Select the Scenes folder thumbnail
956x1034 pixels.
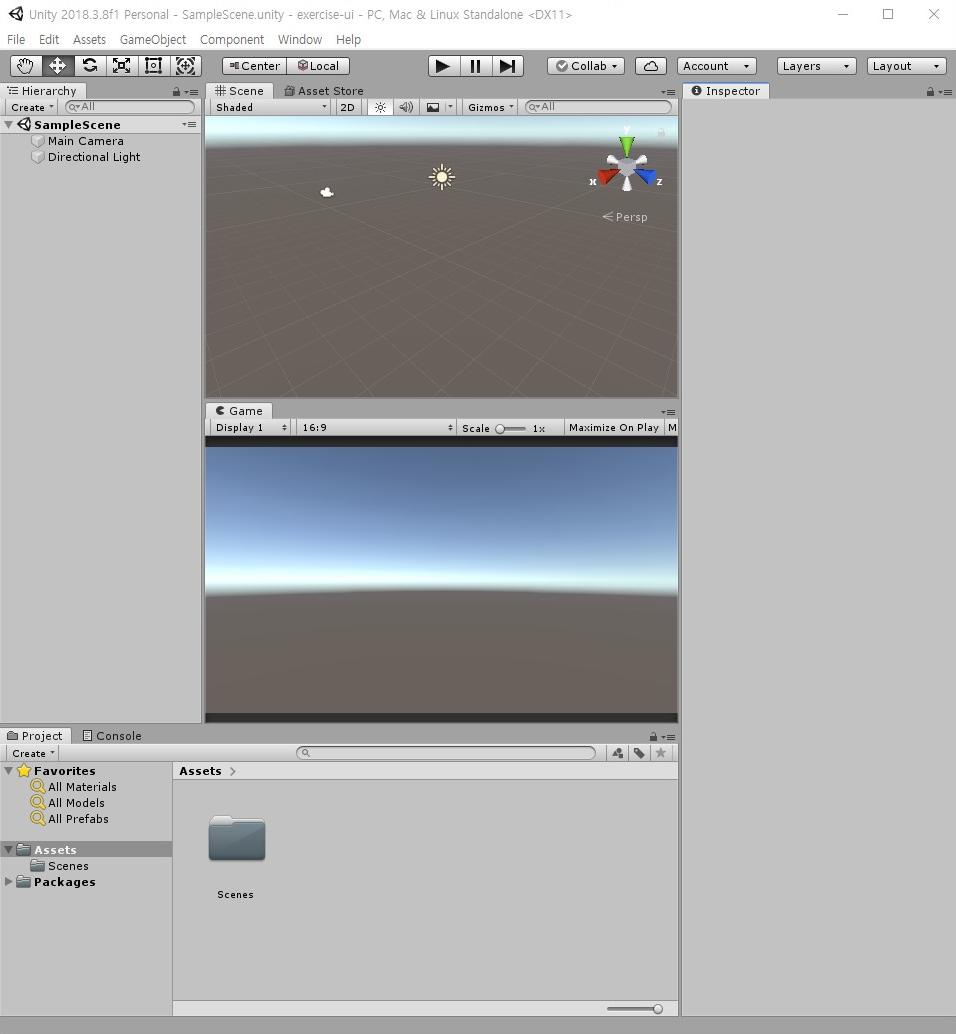[237, 839]
